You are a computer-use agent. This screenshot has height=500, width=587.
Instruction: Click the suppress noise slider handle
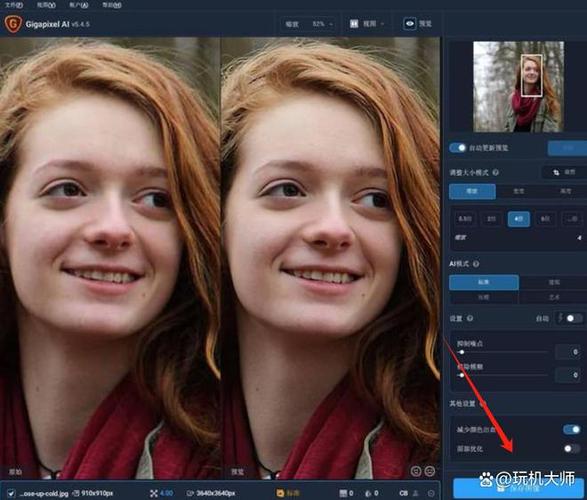tap(461, 352)
